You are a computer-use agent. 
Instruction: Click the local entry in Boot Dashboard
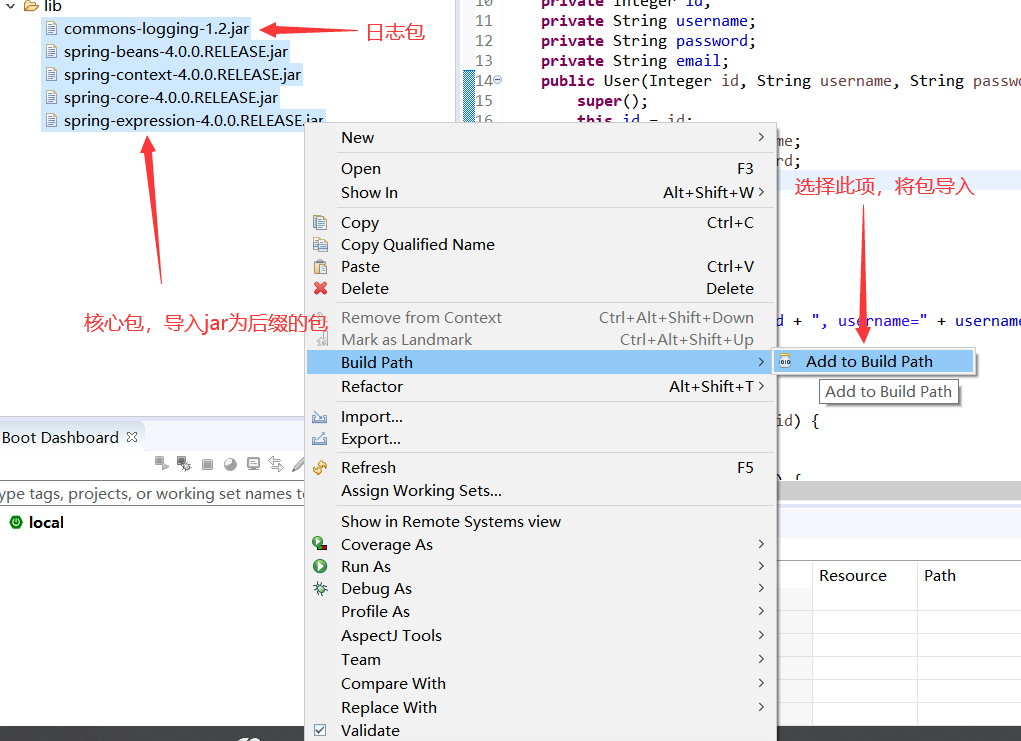[x=46, y=522]
